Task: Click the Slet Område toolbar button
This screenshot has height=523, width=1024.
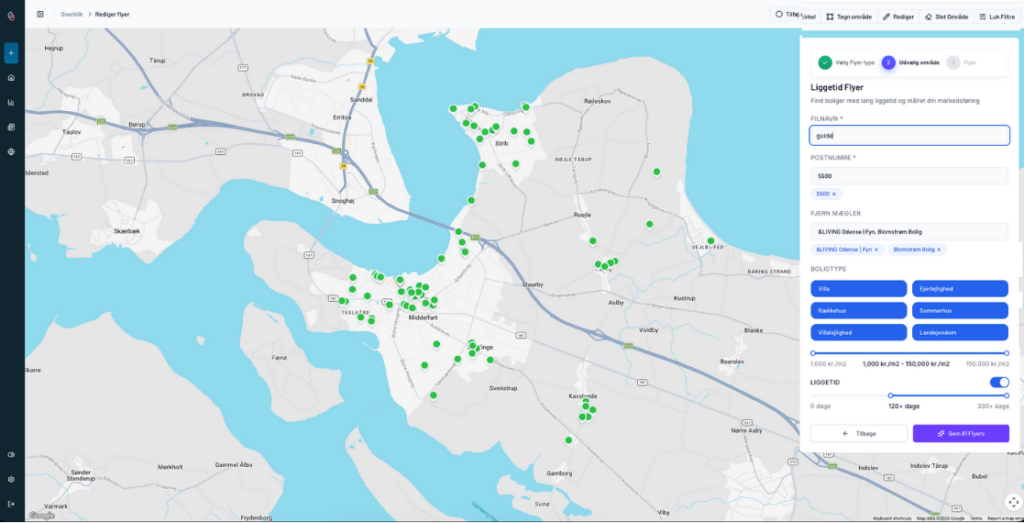Action: click(946, 16)
